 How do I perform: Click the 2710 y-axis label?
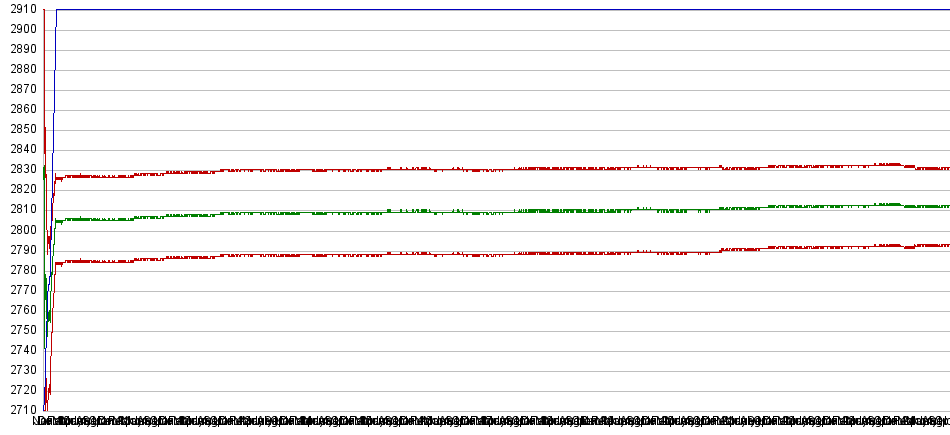[22, 409]
